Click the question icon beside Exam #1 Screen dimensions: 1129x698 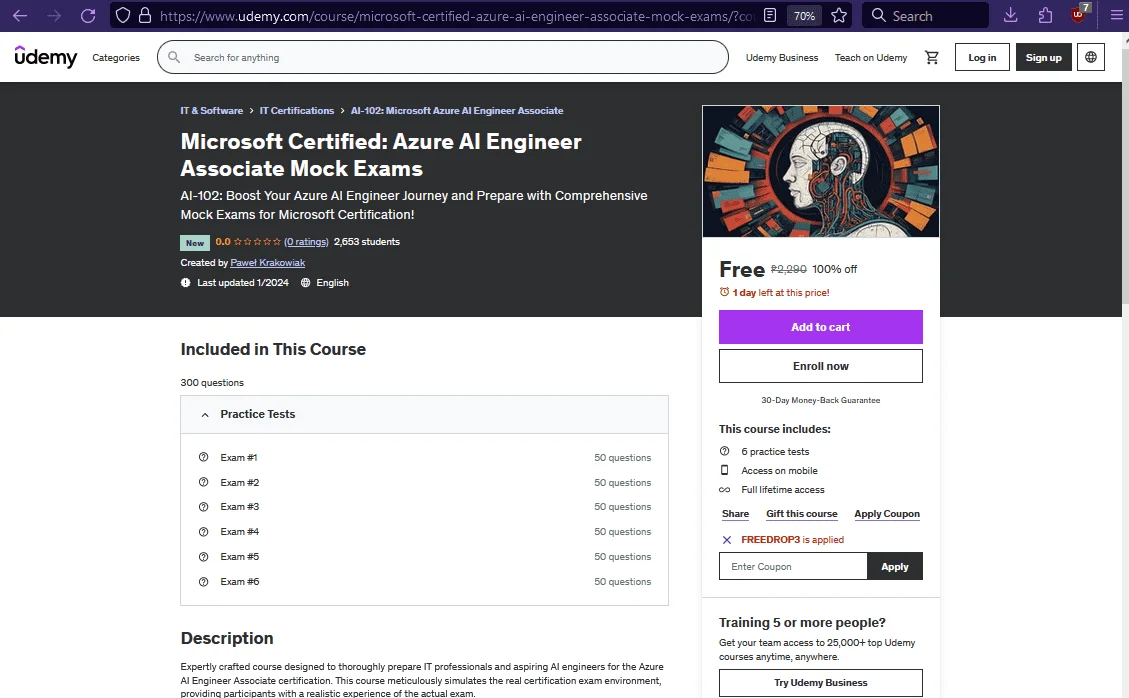tap(204, 457)
